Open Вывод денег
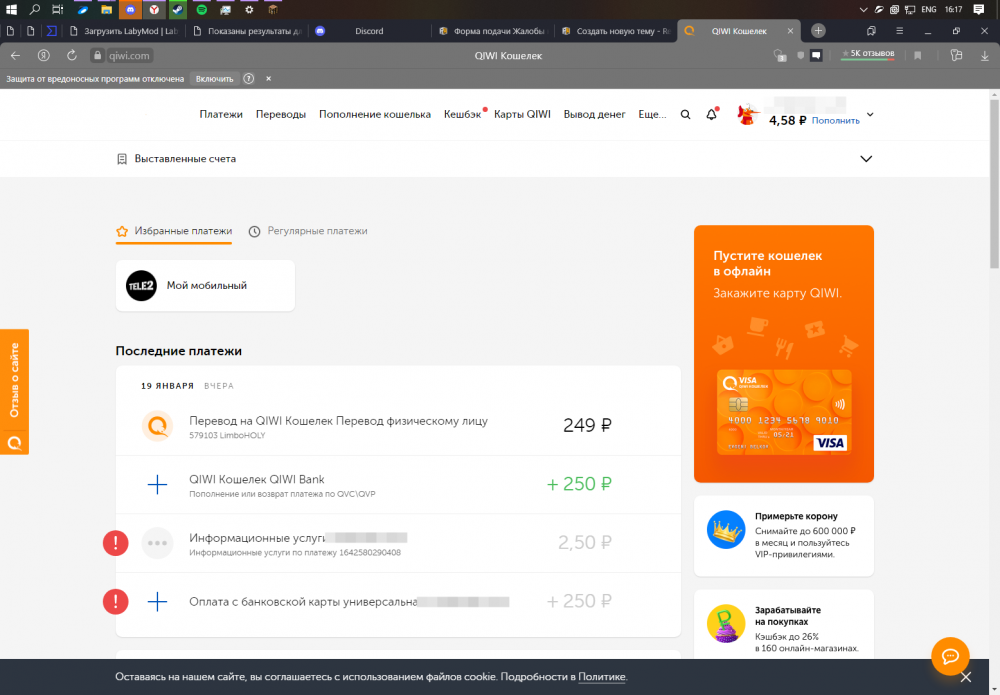 click(x=594, y=114)
